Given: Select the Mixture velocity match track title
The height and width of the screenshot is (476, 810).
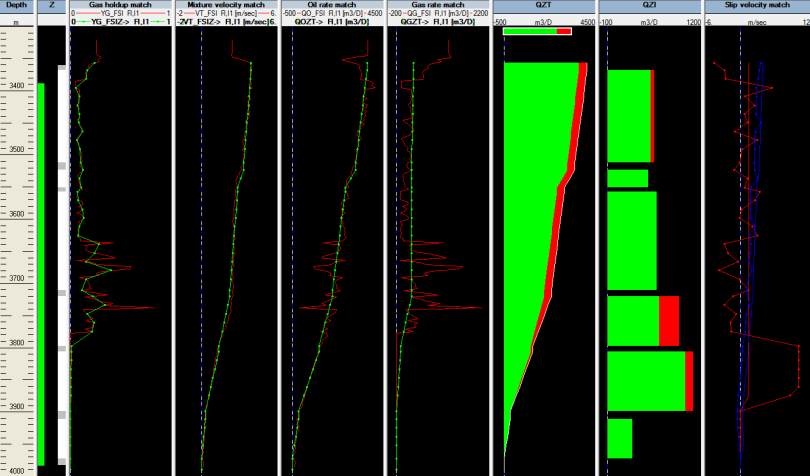Looking at the screenshot, I should [x=227, y=5].
